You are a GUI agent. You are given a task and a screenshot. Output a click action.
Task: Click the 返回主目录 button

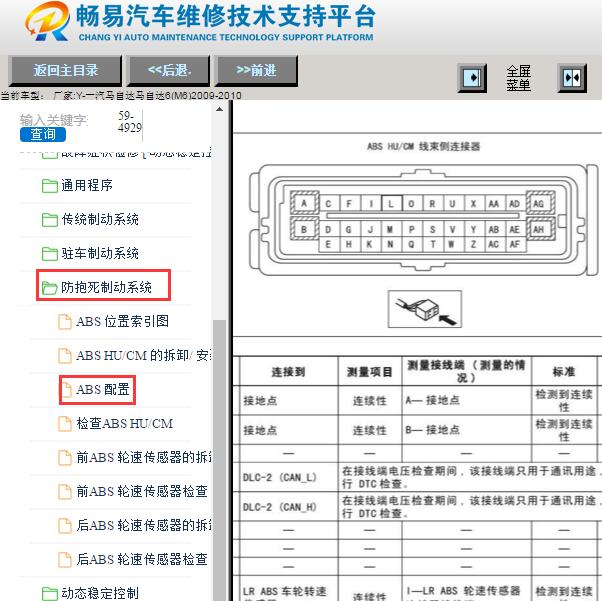[x=65, y=70]
